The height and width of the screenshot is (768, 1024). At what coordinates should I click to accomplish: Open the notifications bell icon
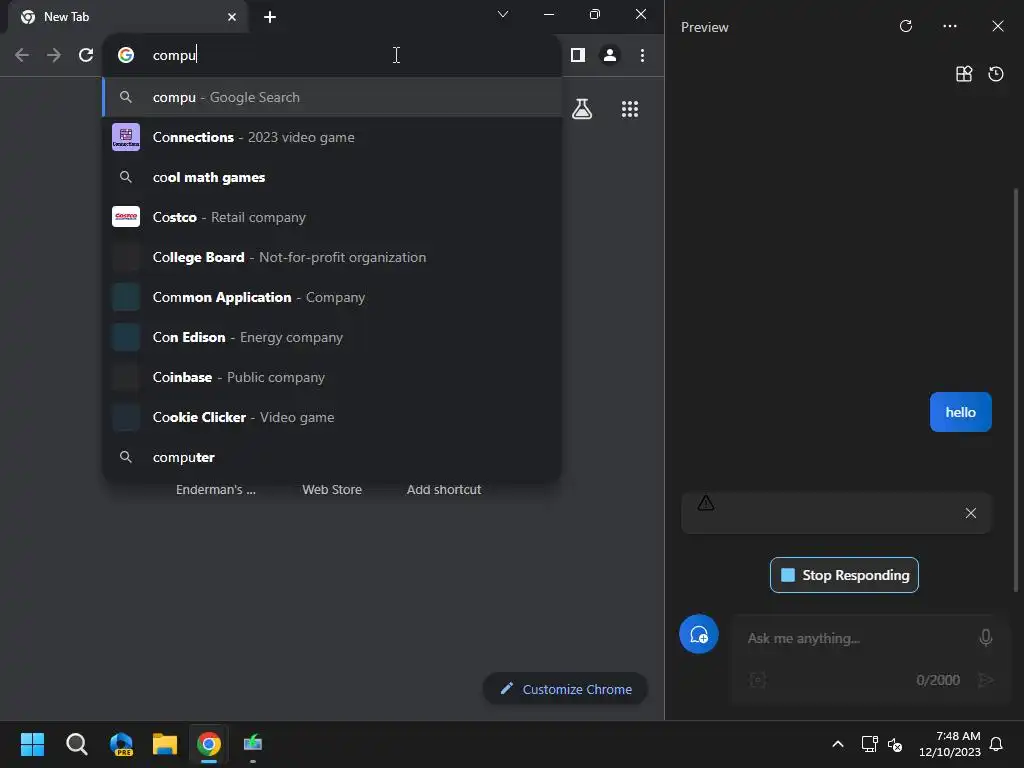[x=996, y=744]
